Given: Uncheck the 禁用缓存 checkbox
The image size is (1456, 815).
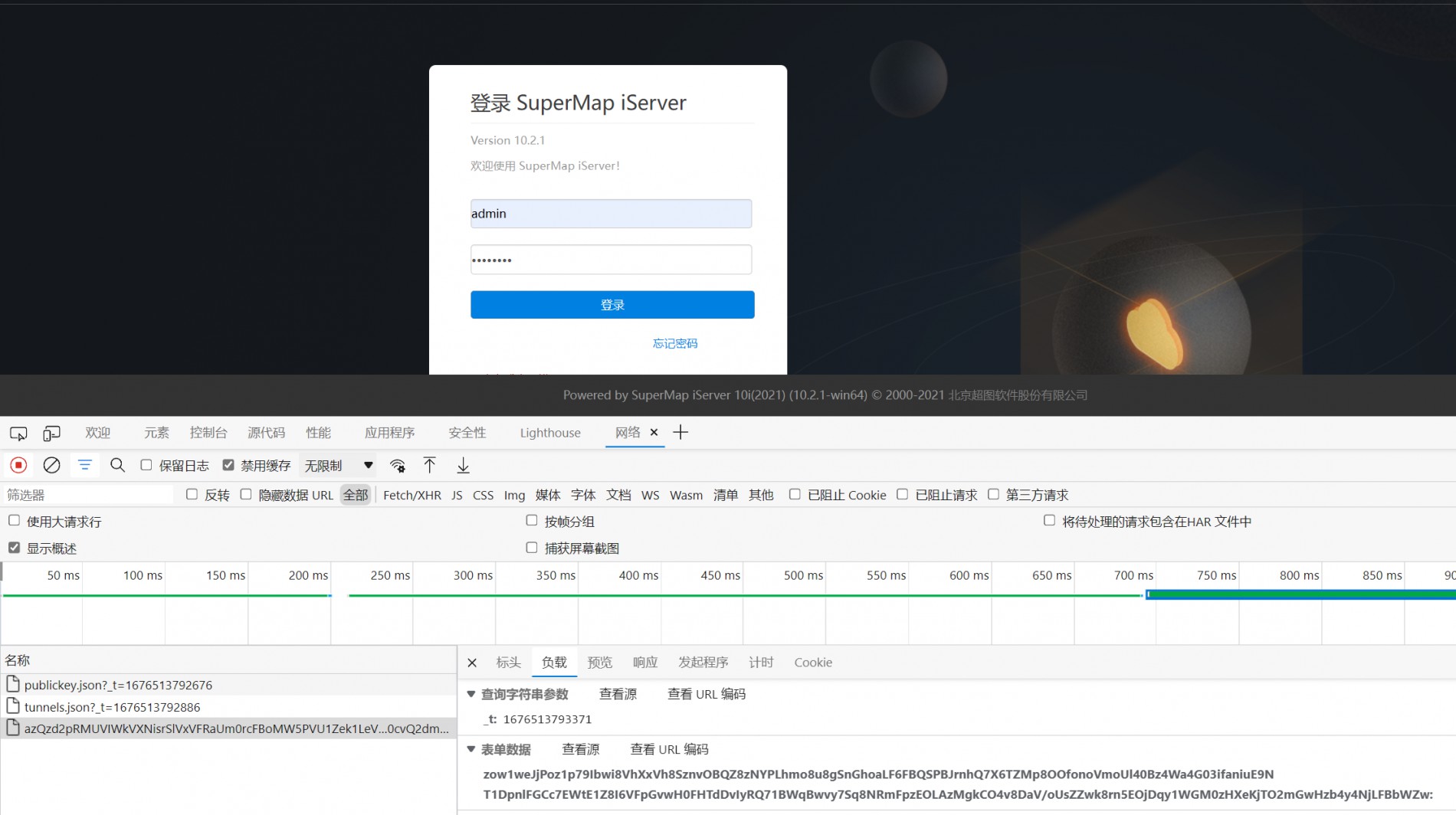Looking at the screenshot, I should 228,465.
